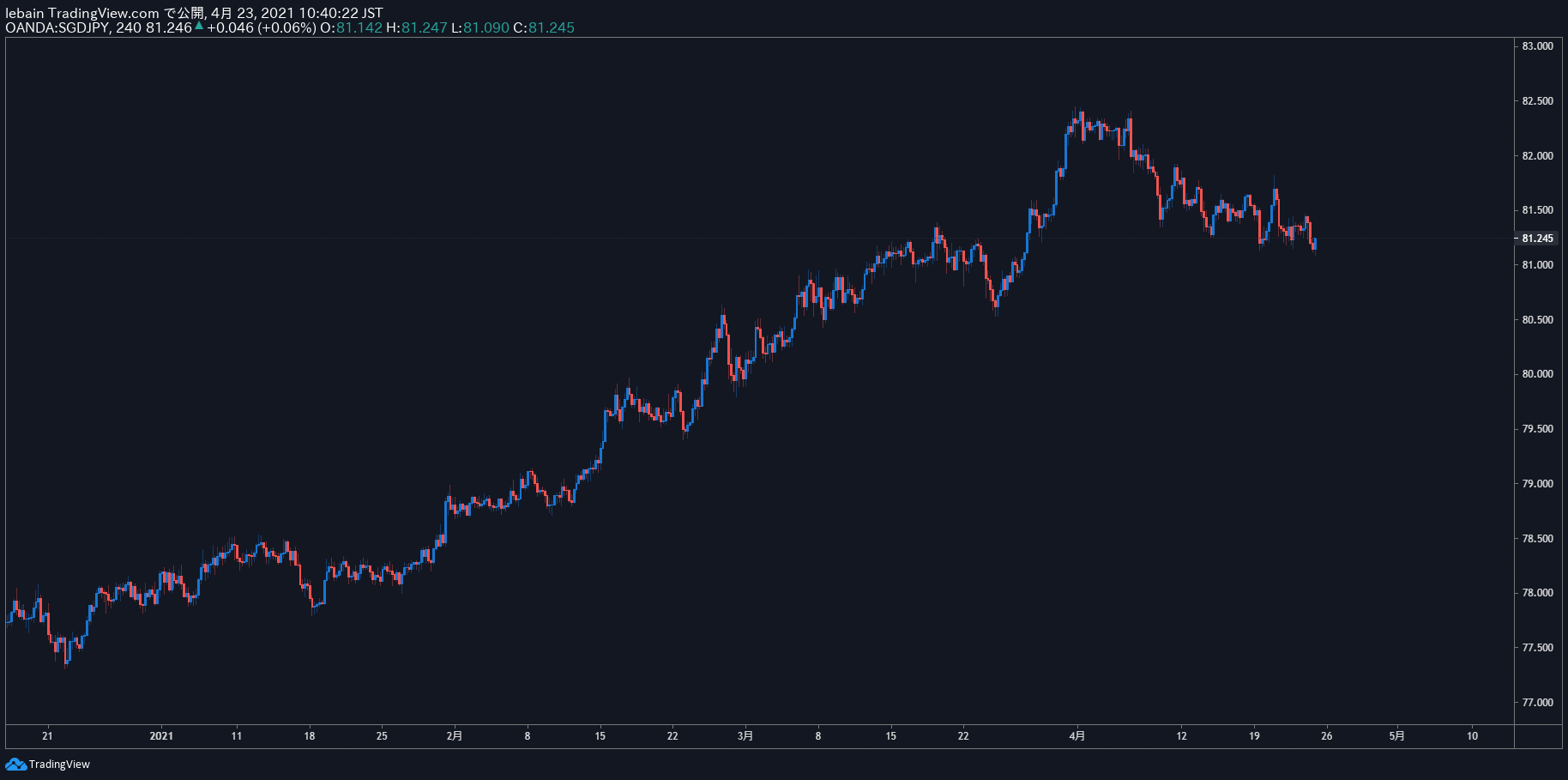Click the date label 21 on time axis

[x=47, y=735]
